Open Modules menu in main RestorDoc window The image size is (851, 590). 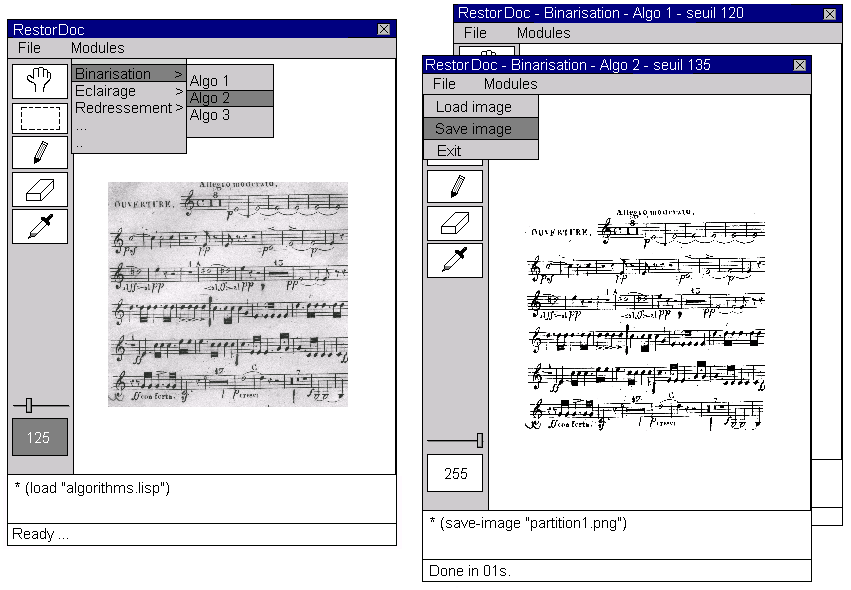pyautogui.click(x=98, y=48)
